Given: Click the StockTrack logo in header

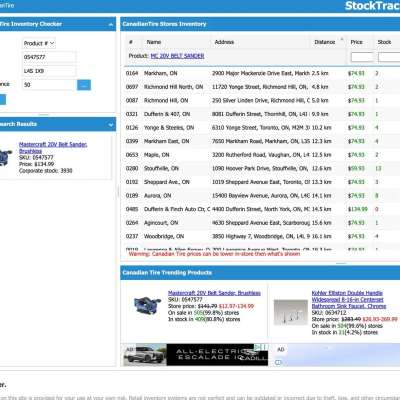Looking at the screenshot, I should [x=372, y=6].
